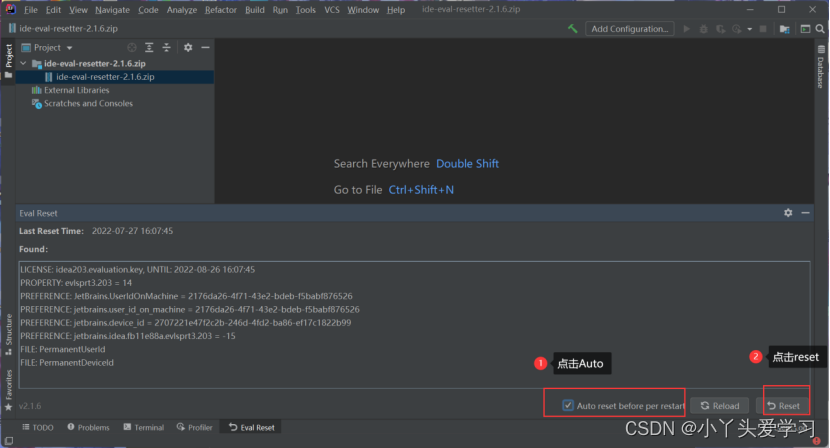Image resolution: width=830 pixels, height=448 pixels.
Task: Click the IntelliJ IDEA logo icon in title bar
Action: (x=10, y=9)
